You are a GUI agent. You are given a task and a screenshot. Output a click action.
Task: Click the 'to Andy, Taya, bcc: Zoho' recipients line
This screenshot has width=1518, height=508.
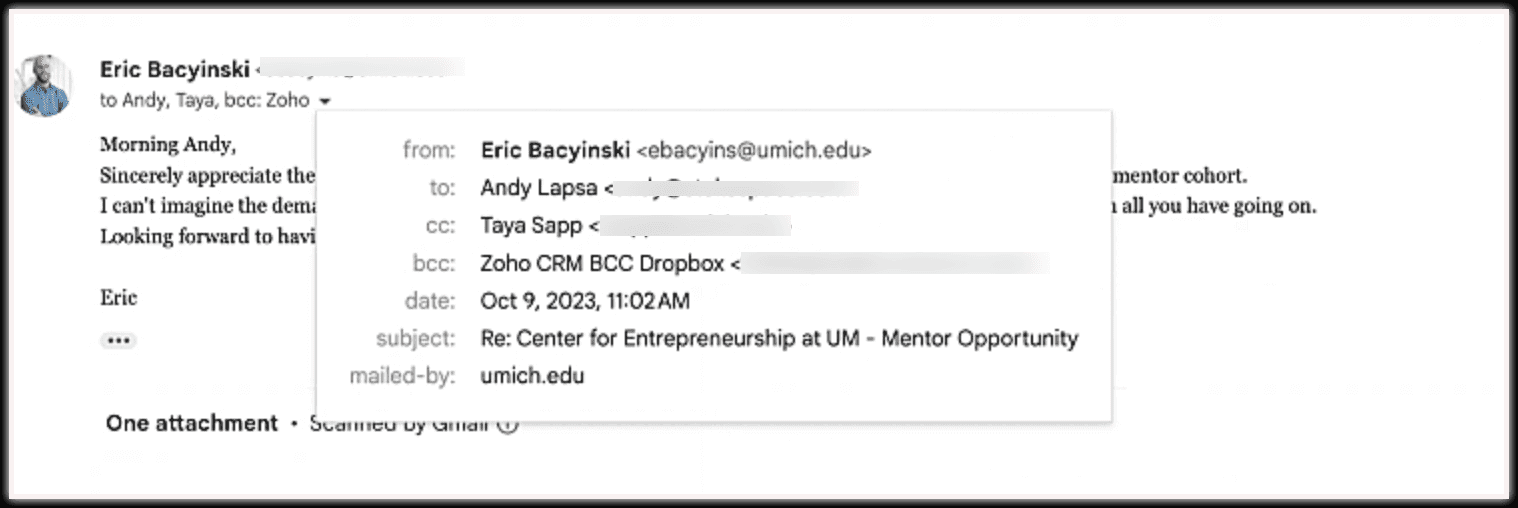204,101
